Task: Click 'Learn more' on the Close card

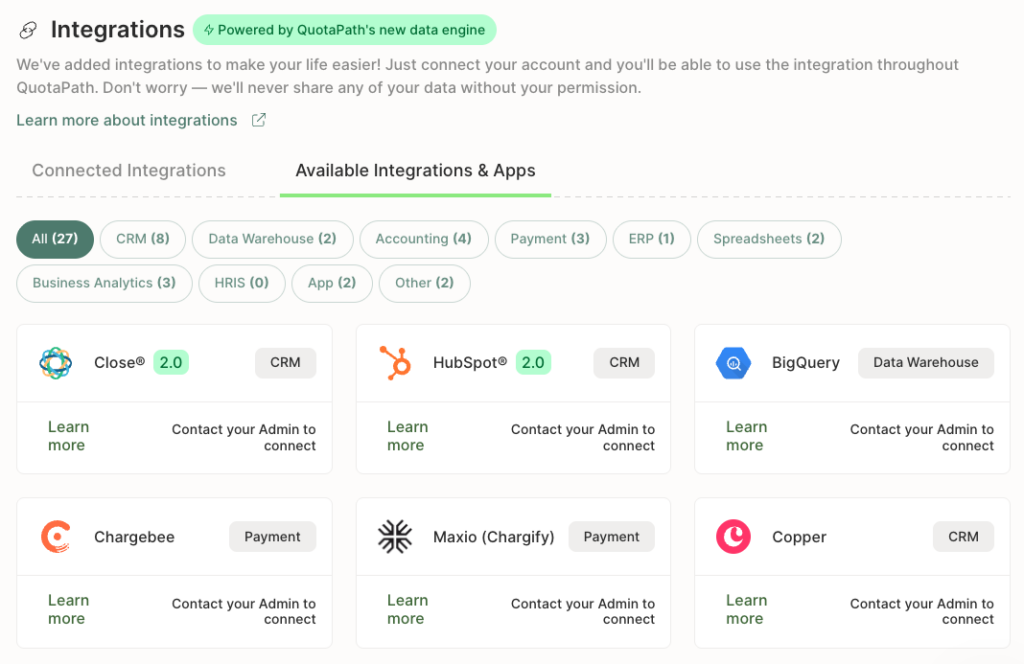Action: [x=68, y=437]
